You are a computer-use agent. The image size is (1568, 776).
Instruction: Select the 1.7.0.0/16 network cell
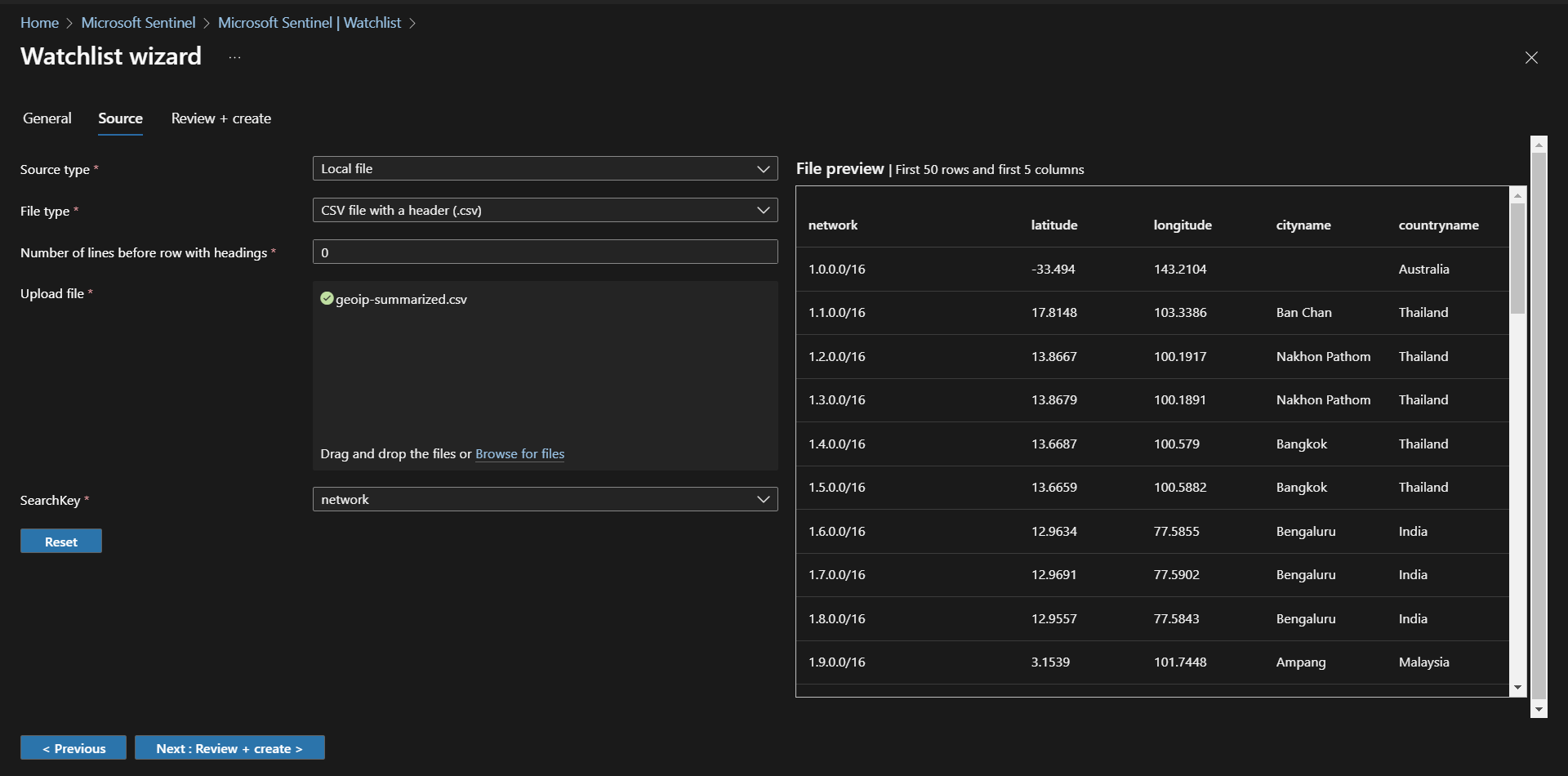837,574
